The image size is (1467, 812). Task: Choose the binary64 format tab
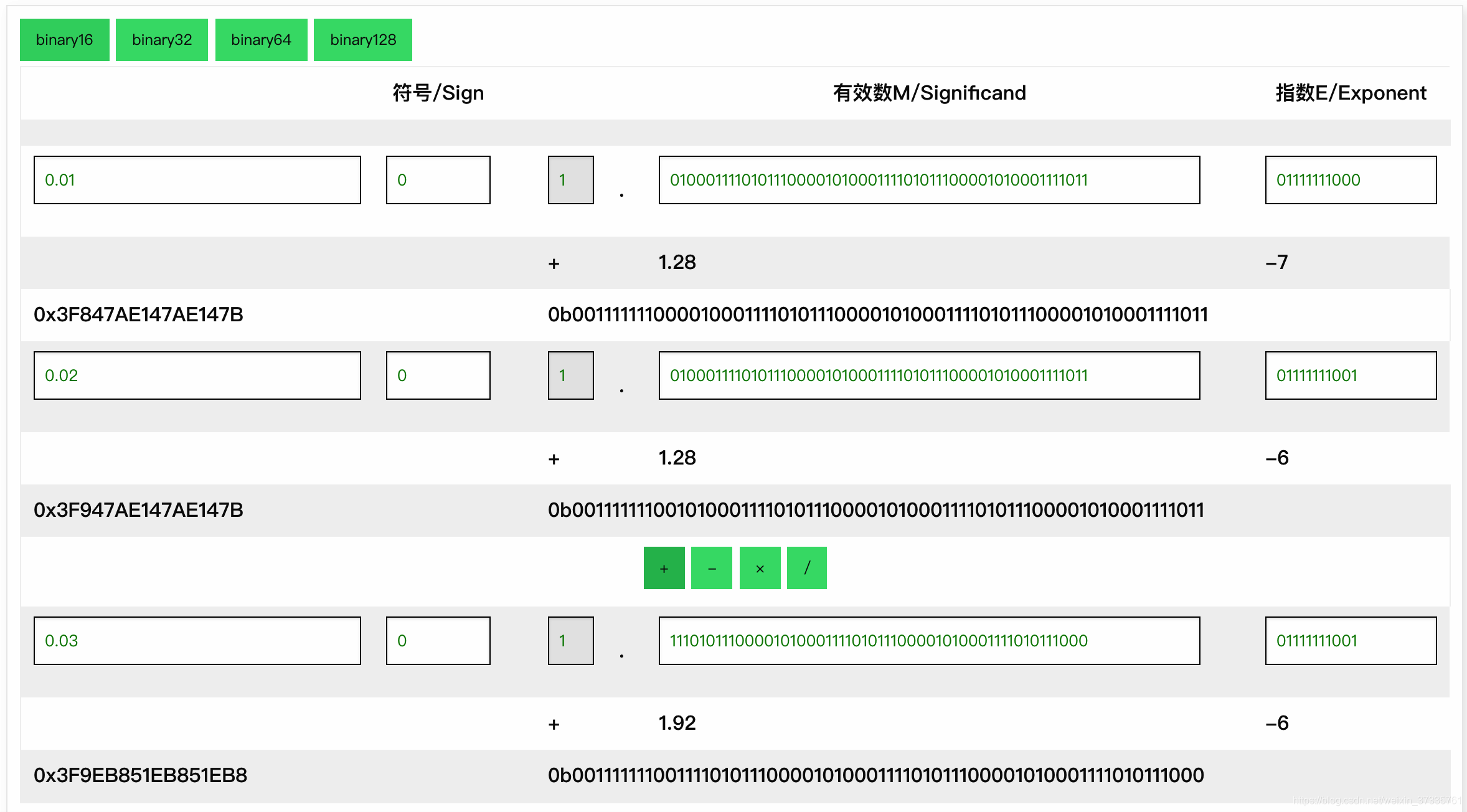[x=261, y=40]
